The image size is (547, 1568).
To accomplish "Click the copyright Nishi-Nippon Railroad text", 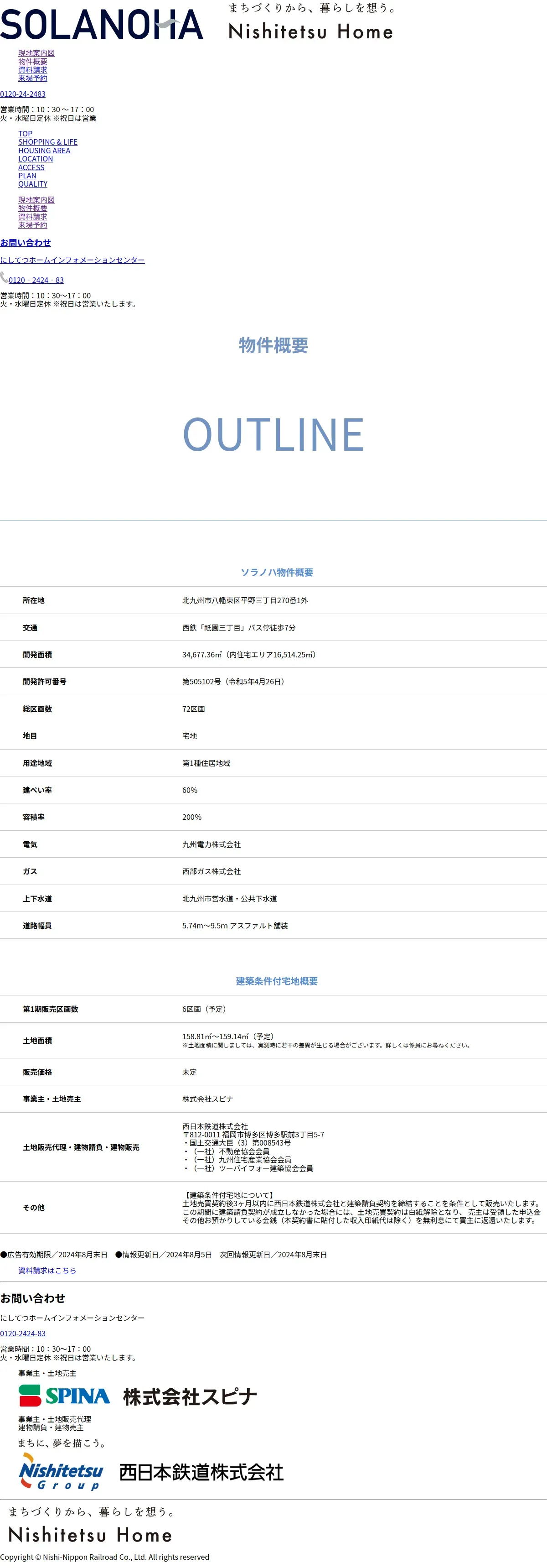I will pos(105,1557).
